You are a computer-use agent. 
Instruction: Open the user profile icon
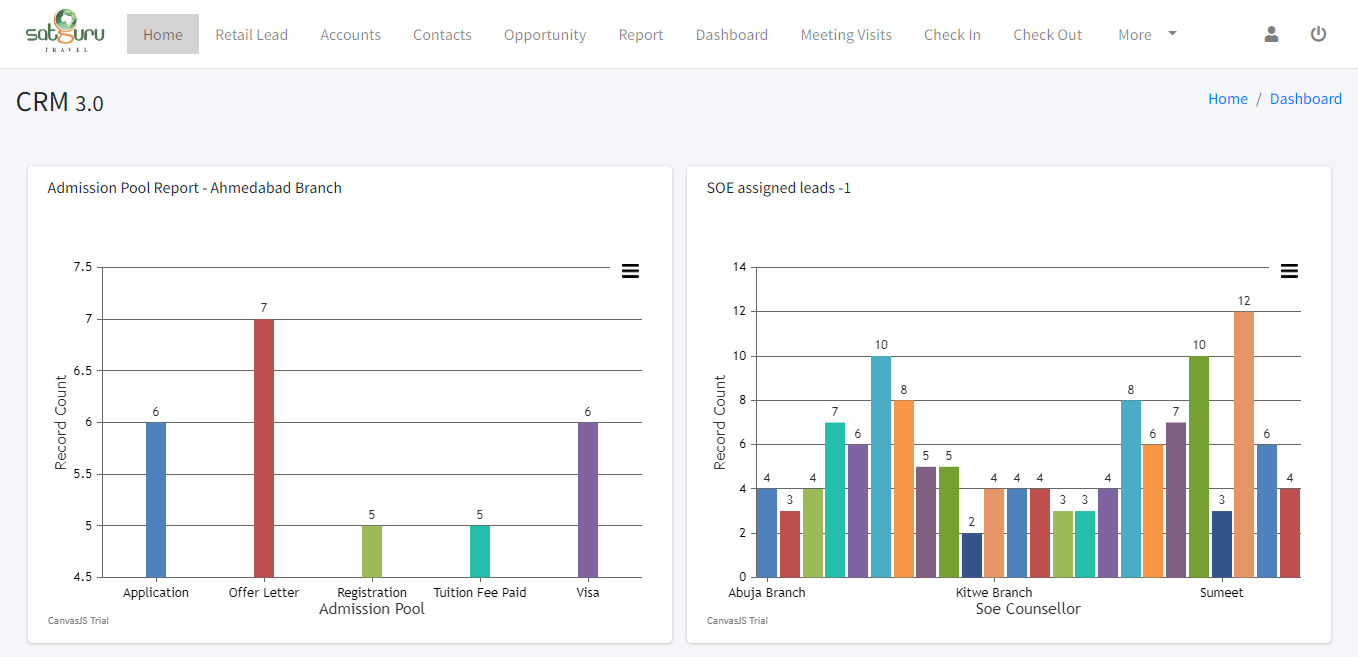pyautogui.click(x=1271, y=34)
